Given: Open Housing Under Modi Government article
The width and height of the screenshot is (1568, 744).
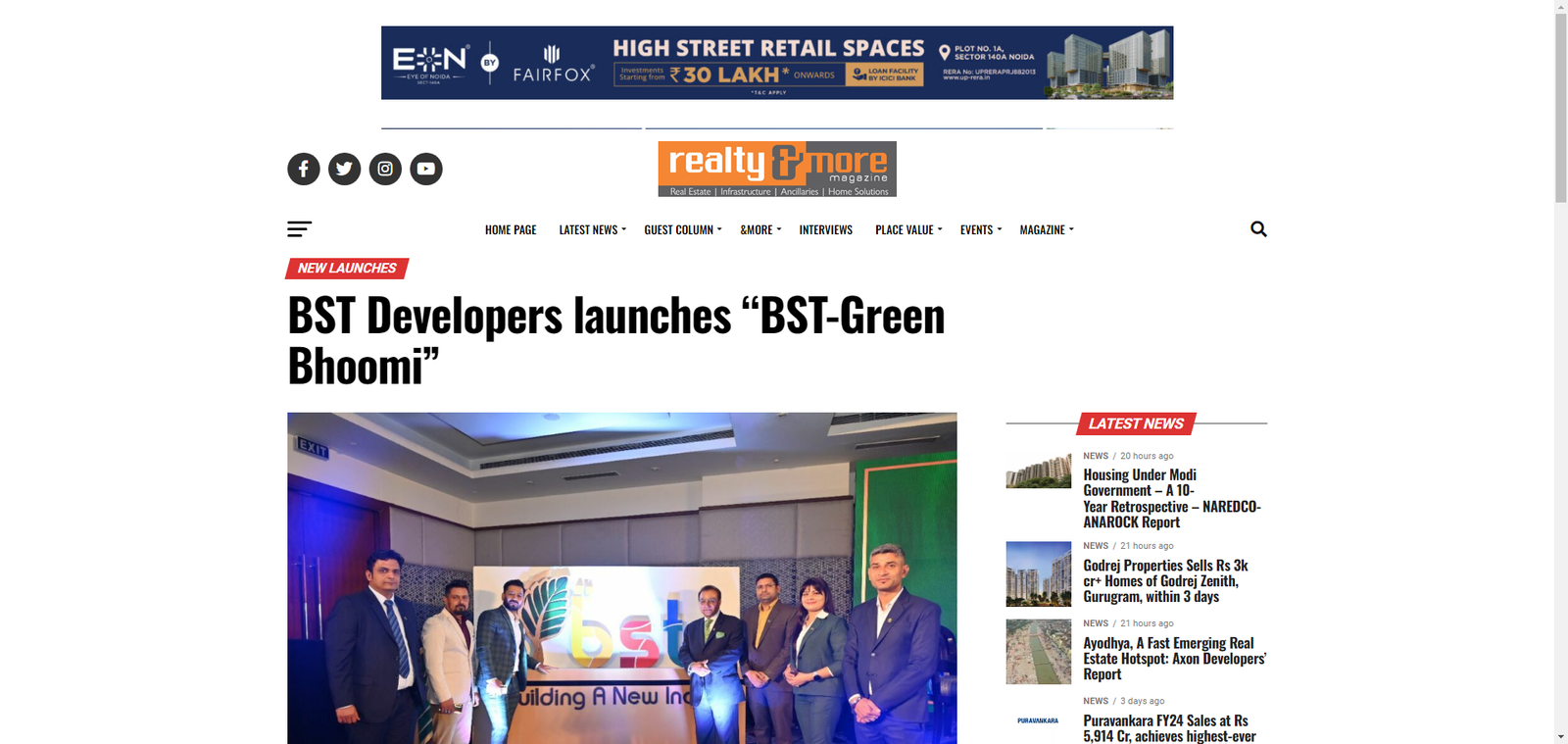Looking at the screenshot, I should click(x=1172, y=498).
